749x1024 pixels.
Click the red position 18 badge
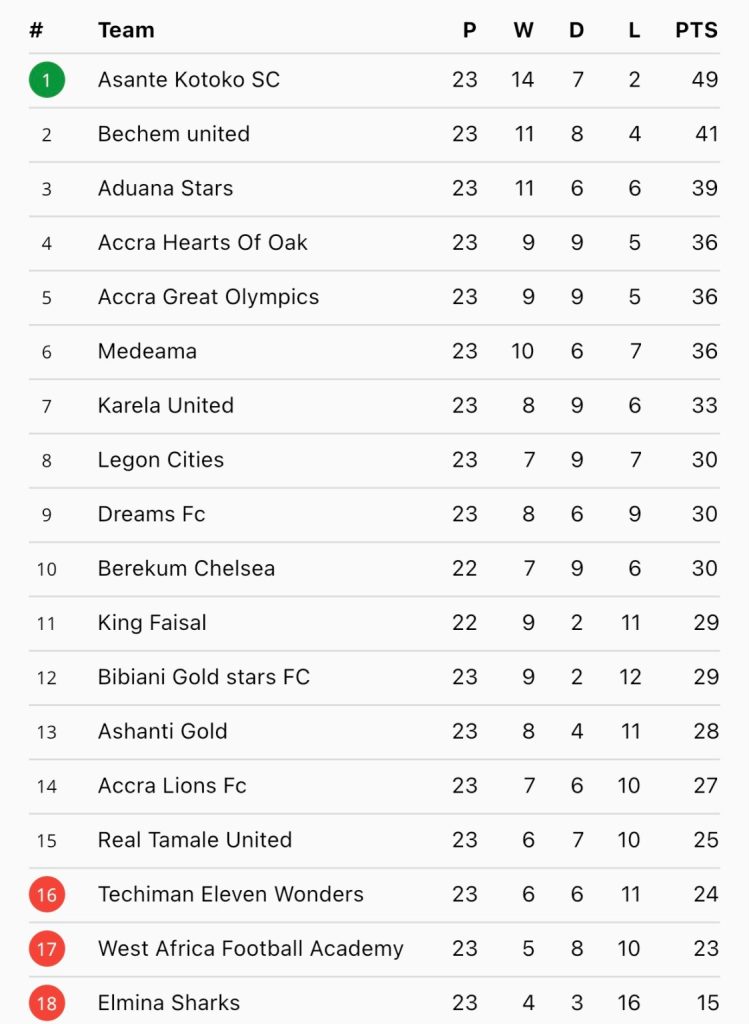[x=47, y=1002]
